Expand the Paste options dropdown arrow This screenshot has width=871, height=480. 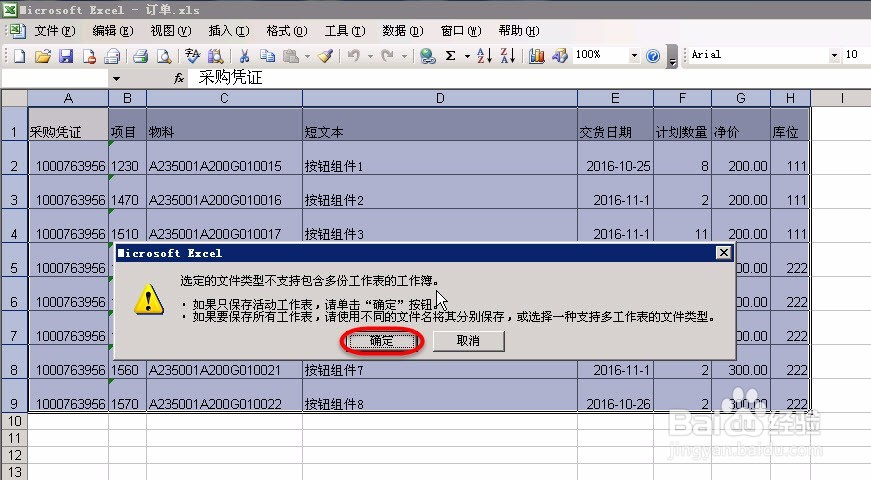pyautogui.click(x=307, y=56)
